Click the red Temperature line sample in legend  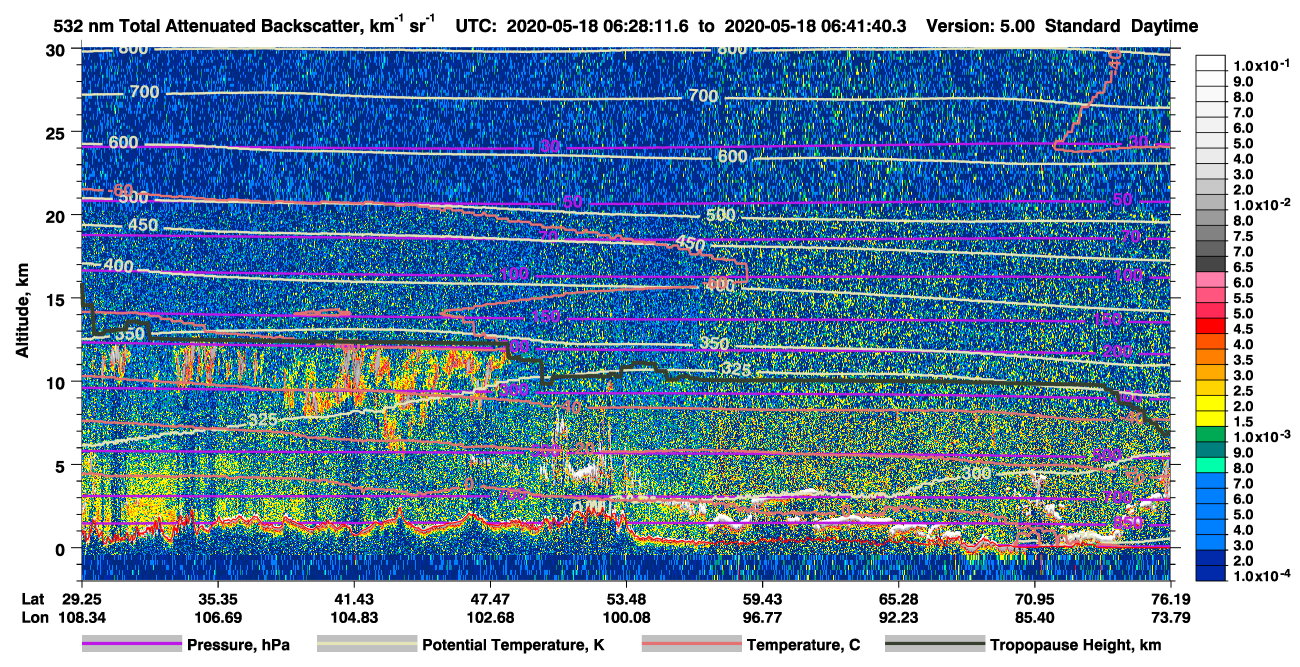pos(692,645)
